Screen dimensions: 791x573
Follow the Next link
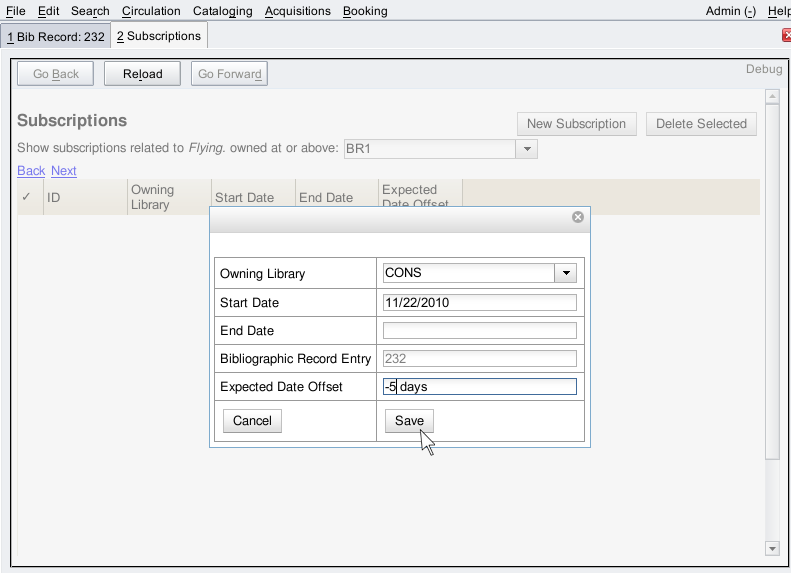(x=64, y=171)
